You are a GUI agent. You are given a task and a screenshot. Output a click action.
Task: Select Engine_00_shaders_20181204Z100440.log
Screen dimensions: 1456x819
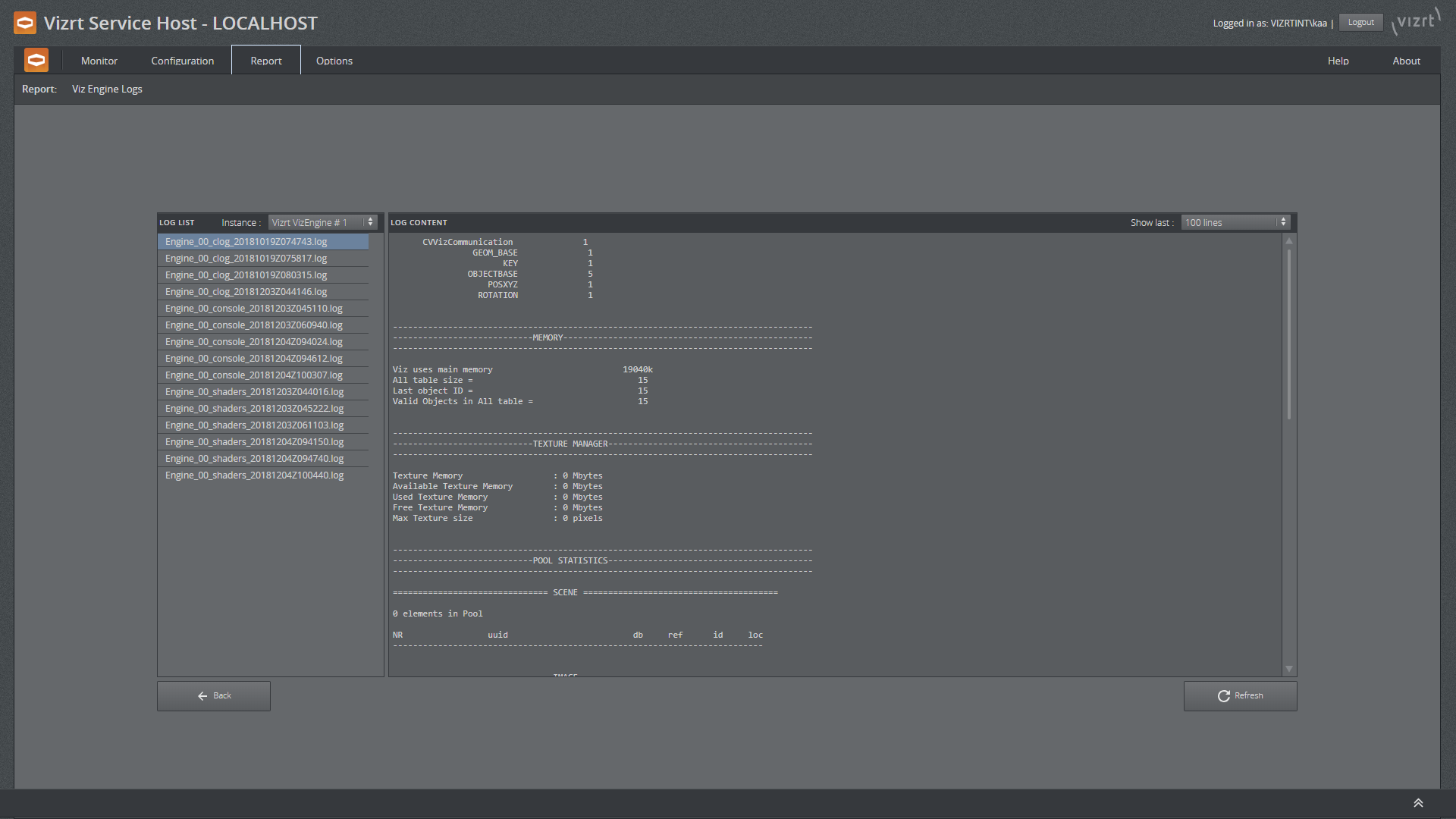click(x=254, y=475)
